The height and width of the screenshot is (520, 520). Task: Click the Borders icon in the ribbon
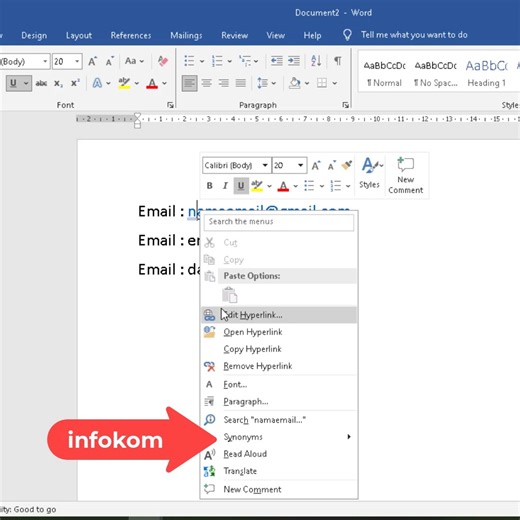[322, 83]
